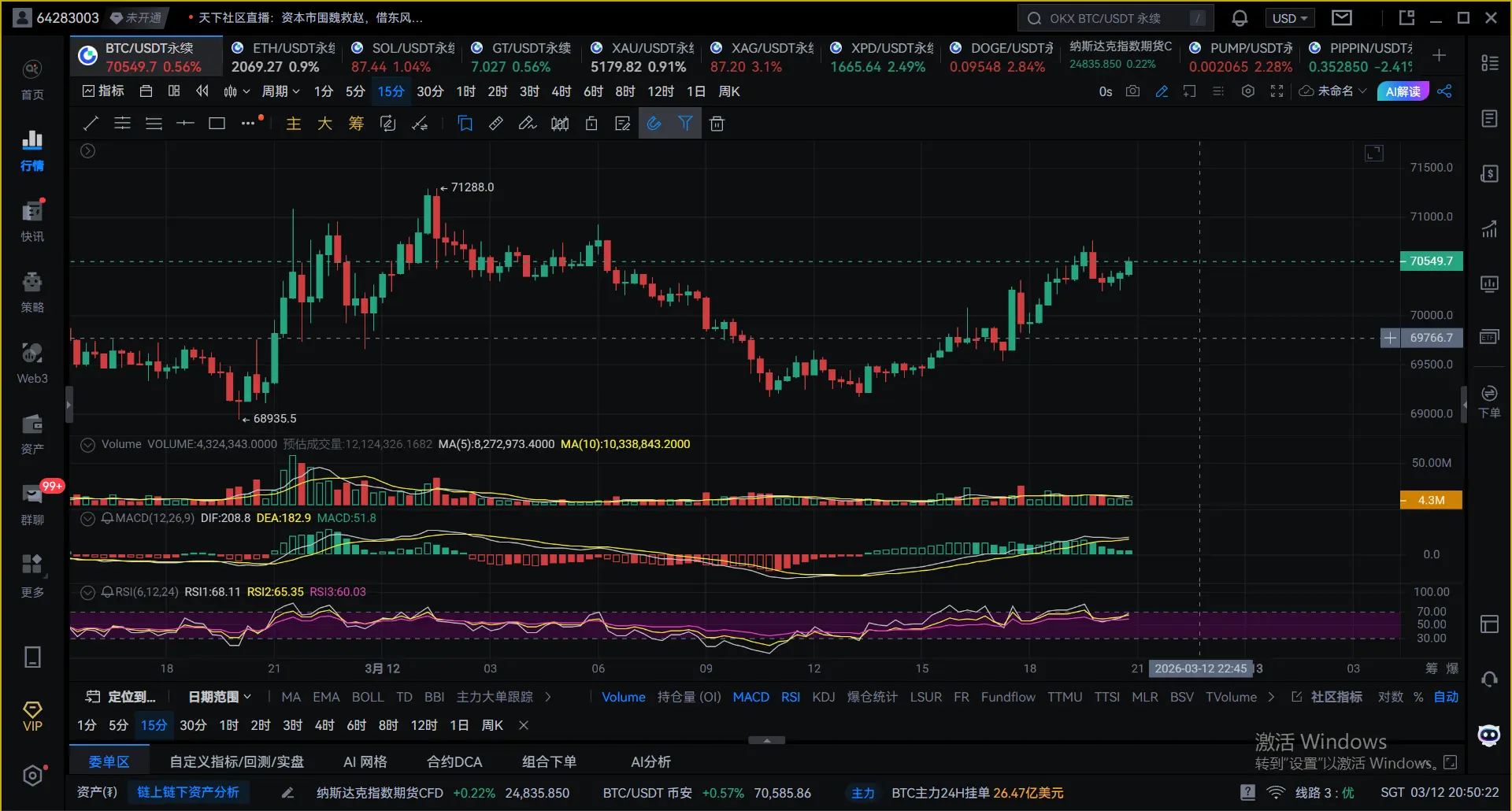Click the 下单 order icon in right sidebar
1512x811 pixels.
[1489, 401]
